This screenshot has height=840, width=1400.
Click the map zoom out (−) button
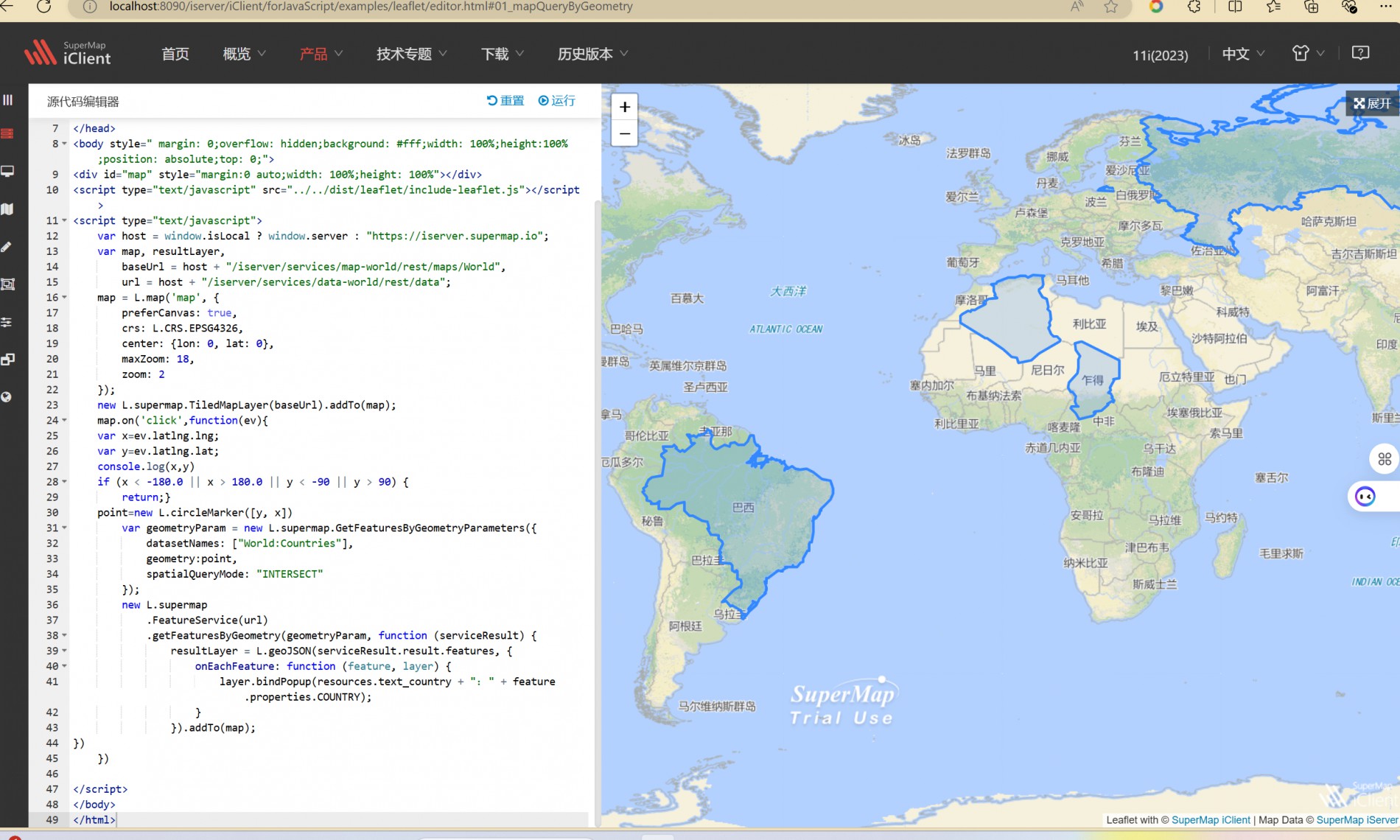click(x=624, y=133)
